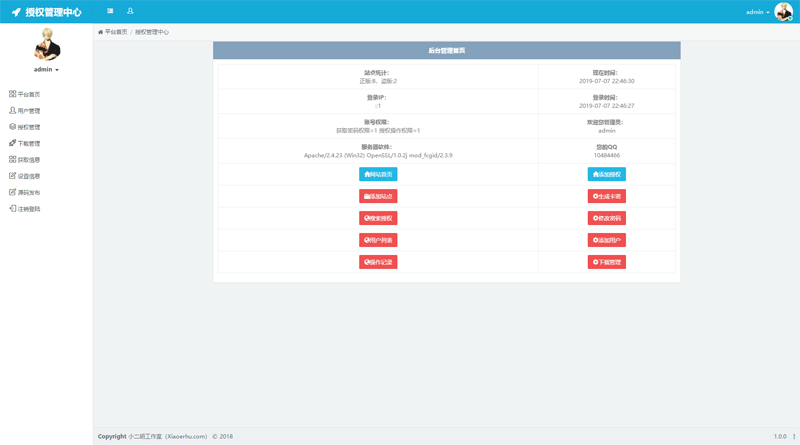Click 注销登陆 to log out
800x445 pixels.
coord(28,209)
